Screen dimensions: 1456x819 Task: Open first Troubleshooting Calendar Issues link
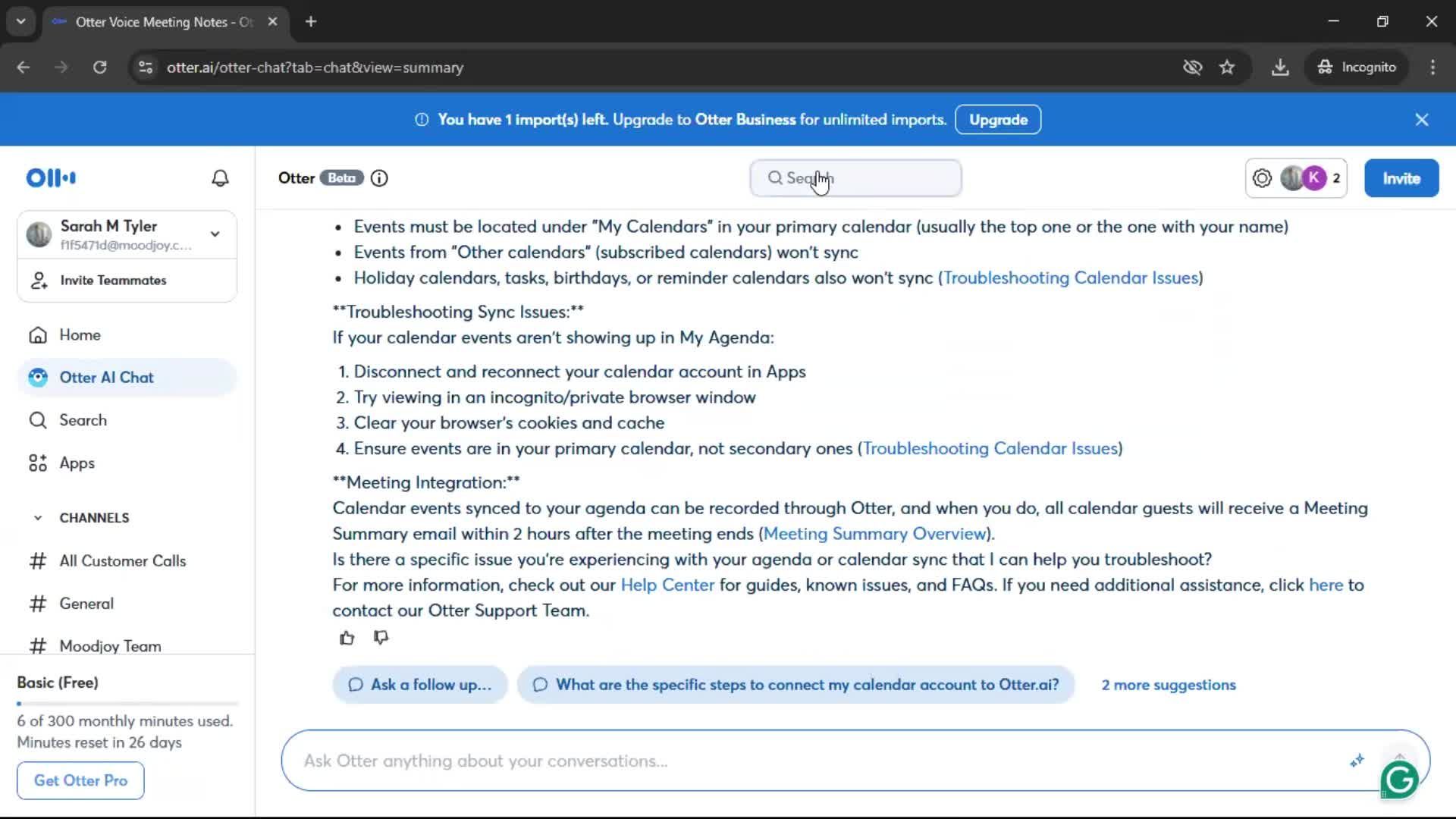click(x=1071, y=278)
